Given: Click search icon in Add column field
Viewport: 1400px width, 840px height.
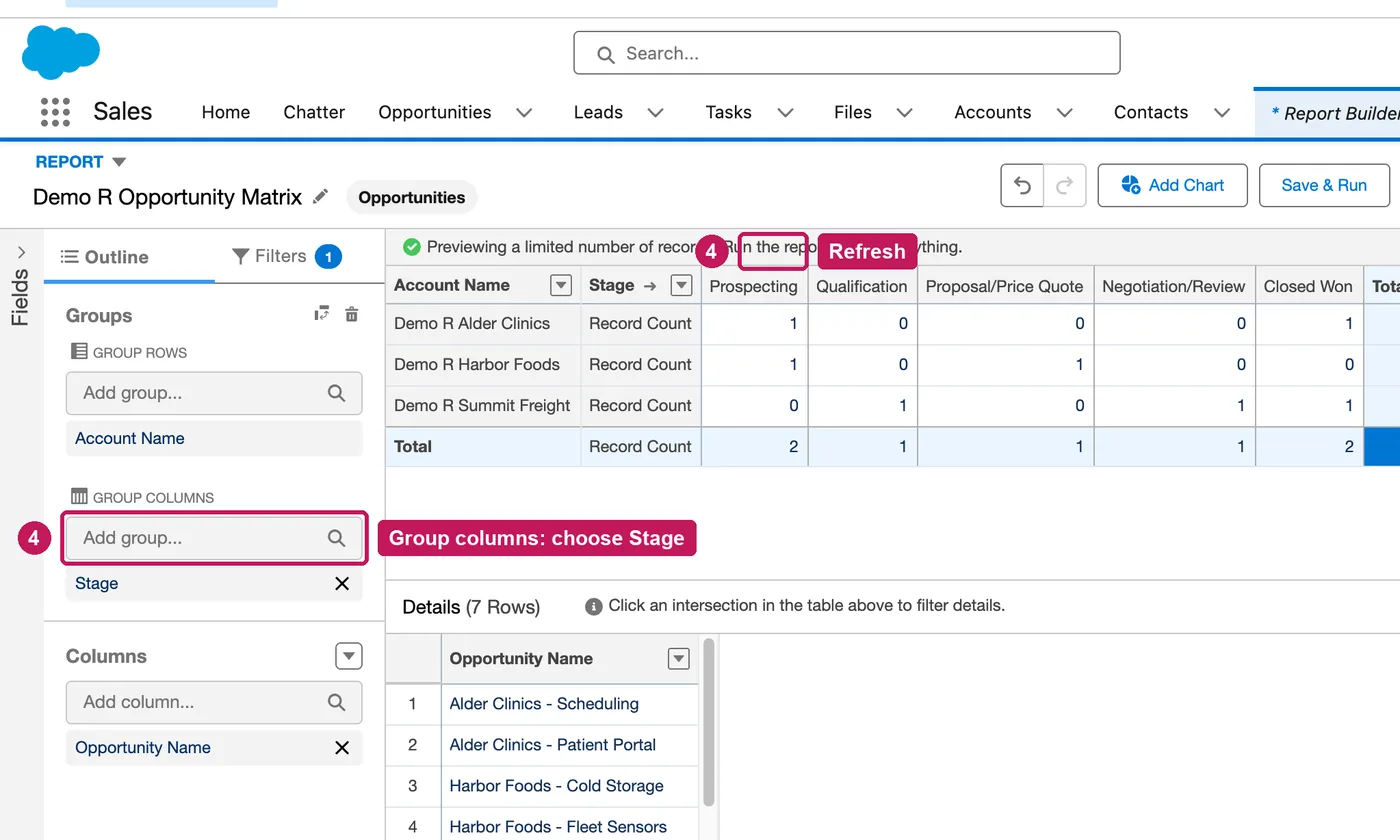Looking at the screenshot, I should click(x=337, y=702).
